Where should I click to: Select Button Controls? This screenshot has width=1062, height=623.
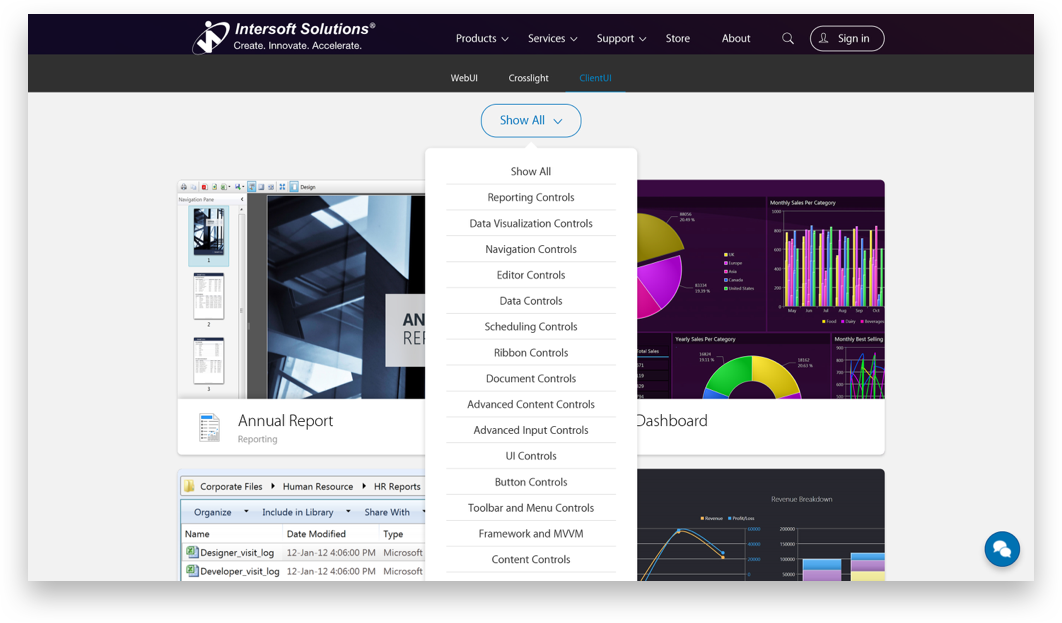(x=531, y=482)
